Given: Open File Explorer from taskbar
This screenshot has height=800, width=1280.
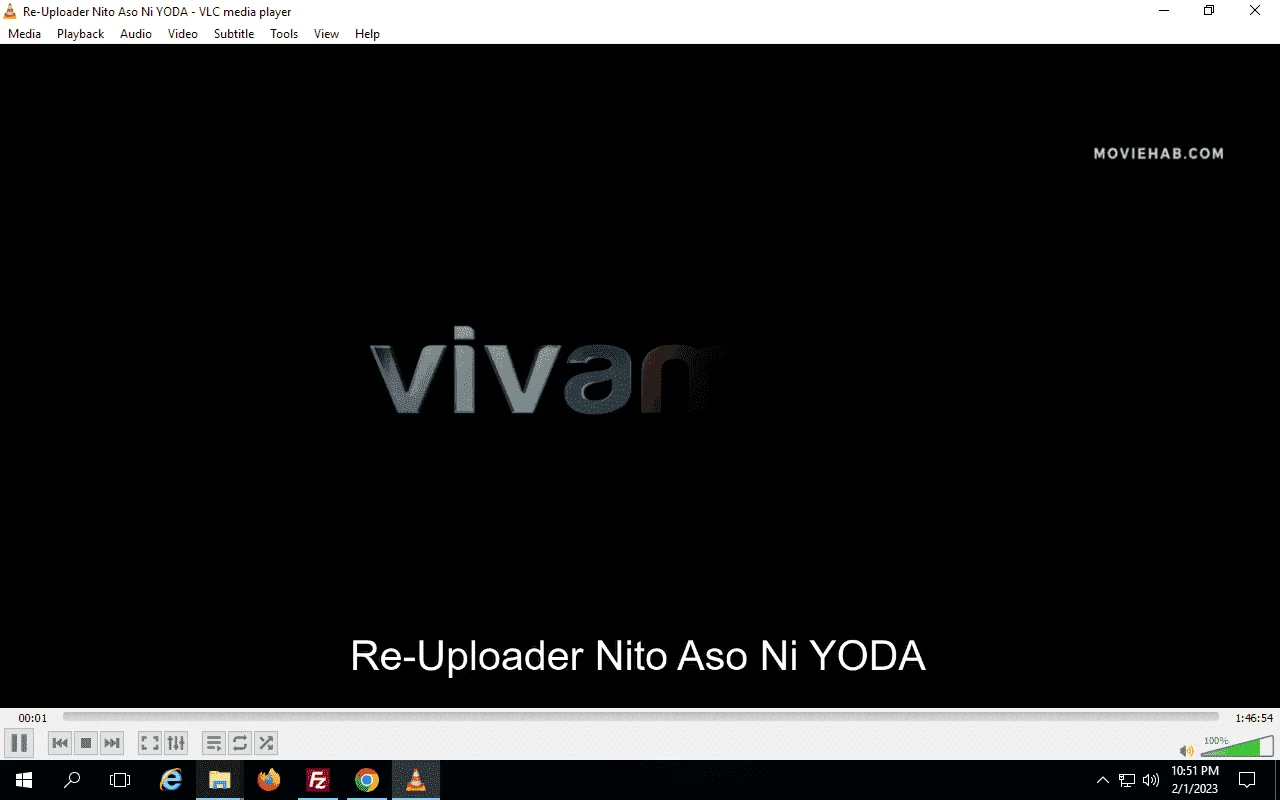Looking at the screenshot, I should pos(220,780).
